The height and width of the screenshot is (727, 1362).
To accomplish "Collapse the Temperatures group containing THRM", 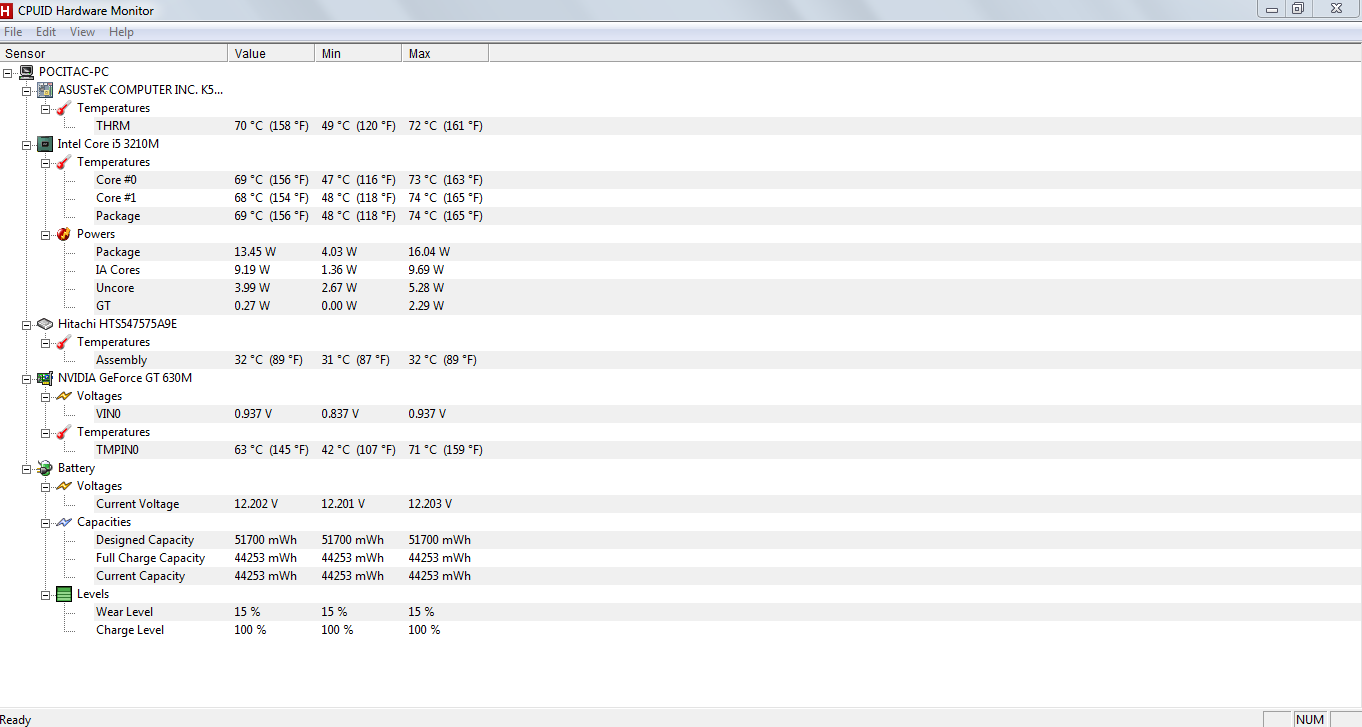I will click(46, 108).
